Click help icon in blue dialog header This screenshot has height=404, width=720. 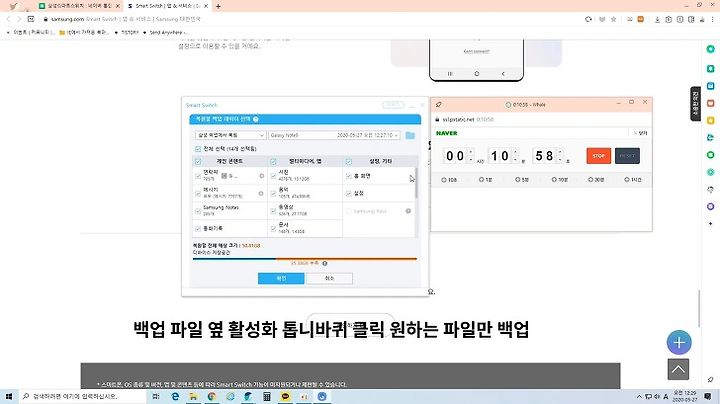[256, 119]
